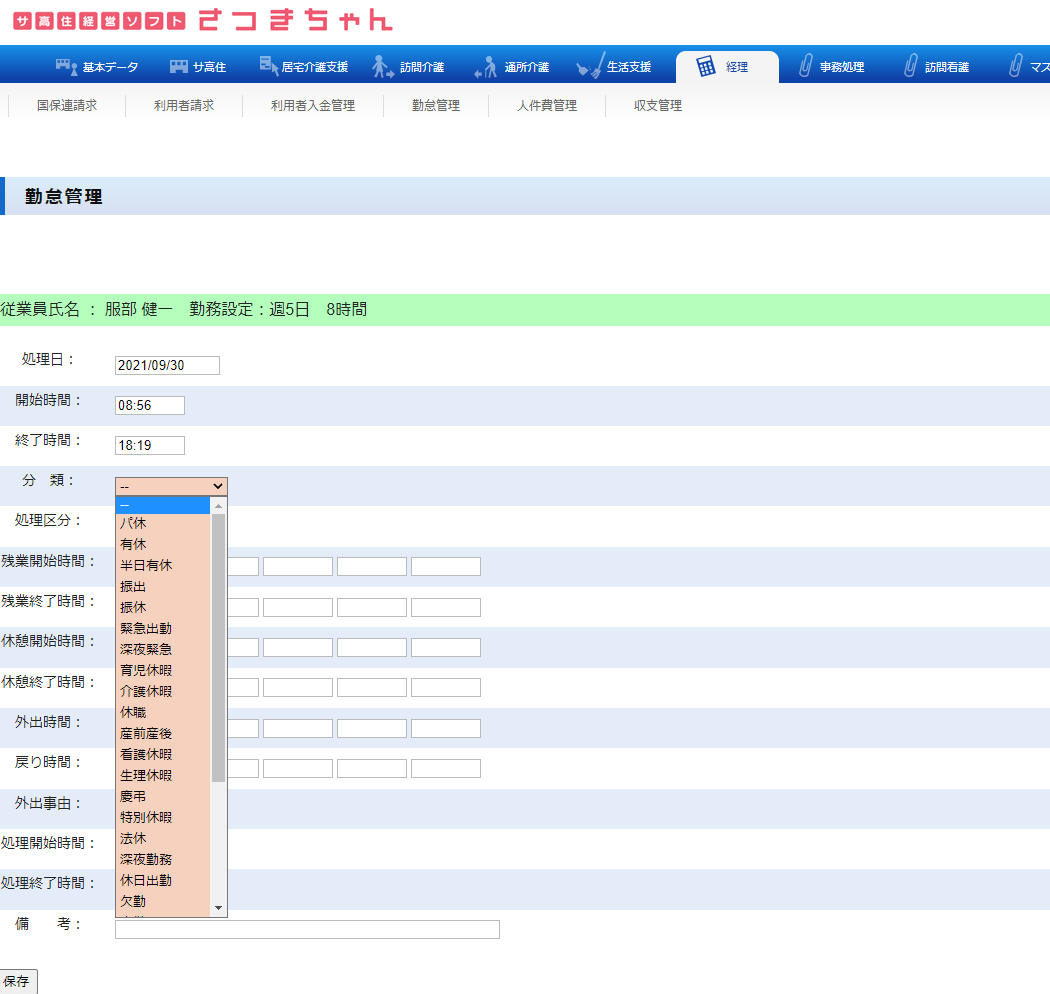Screen dimensions: 1050x994
Task: Open the 事務処理 paperclip icon
Action: coord(805,67)
